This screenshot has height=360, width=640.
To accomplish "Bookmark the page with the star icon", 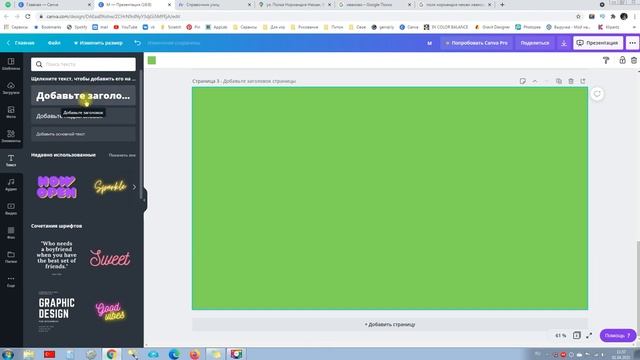I will pyautogui.click(x=578, y=16).
